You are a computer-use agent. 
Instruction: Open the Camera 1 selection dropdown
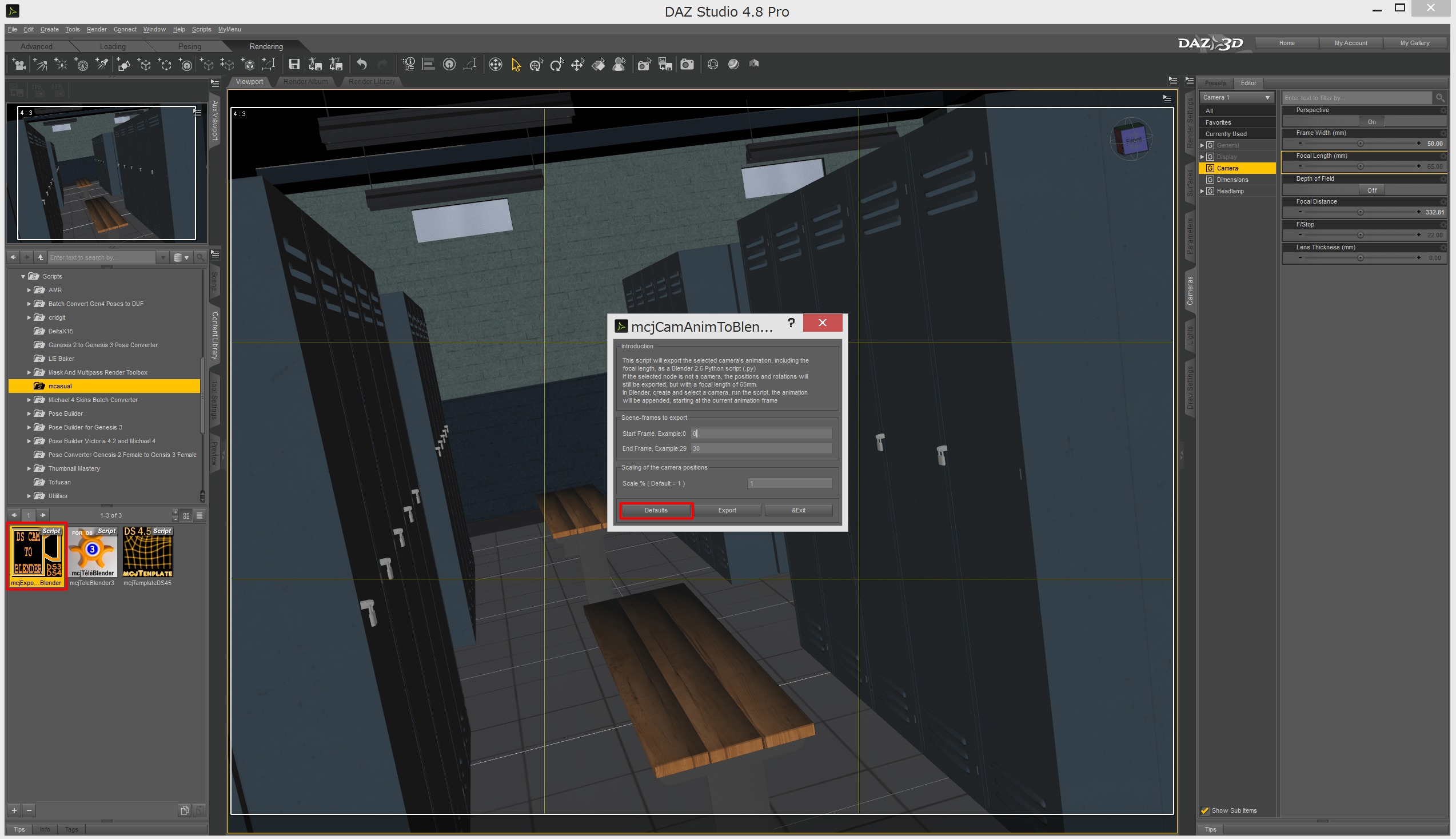click(1236, 97)
